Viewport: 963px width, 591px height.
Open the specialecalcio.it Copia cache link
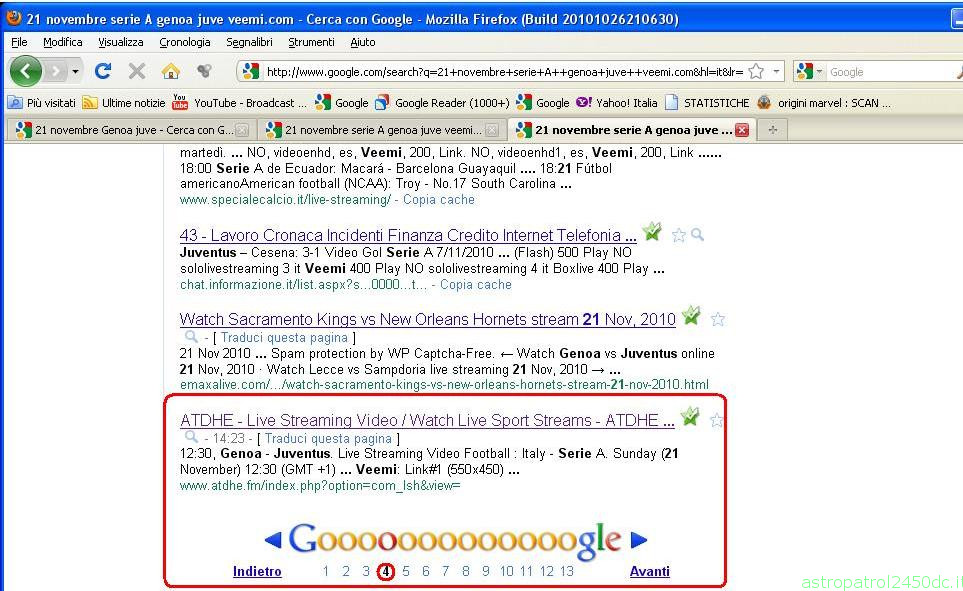pos(439,200)
